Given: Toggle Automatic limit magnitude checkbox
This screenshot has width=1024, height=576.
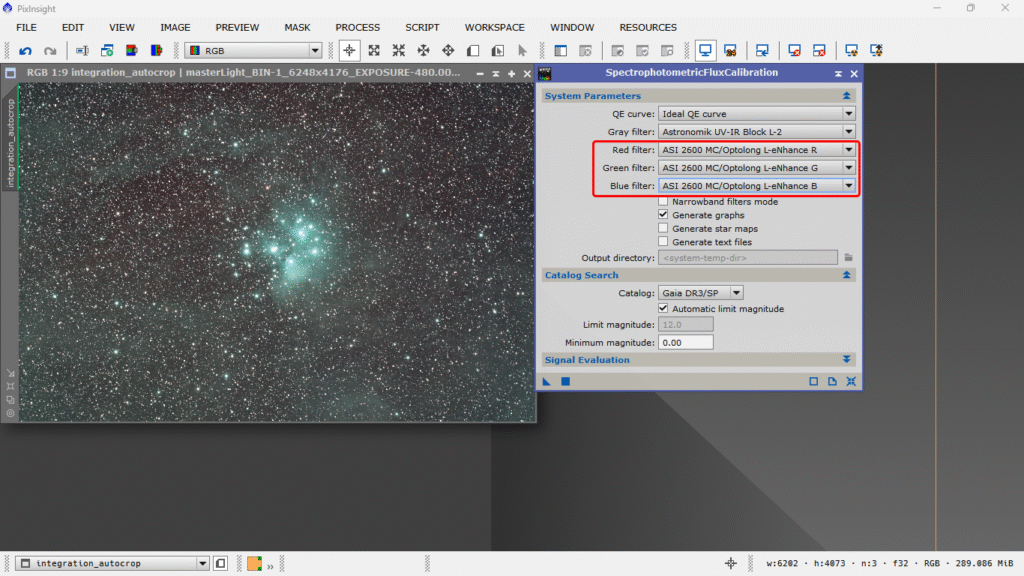Looking at the screenshot, I should coord(663,308).
